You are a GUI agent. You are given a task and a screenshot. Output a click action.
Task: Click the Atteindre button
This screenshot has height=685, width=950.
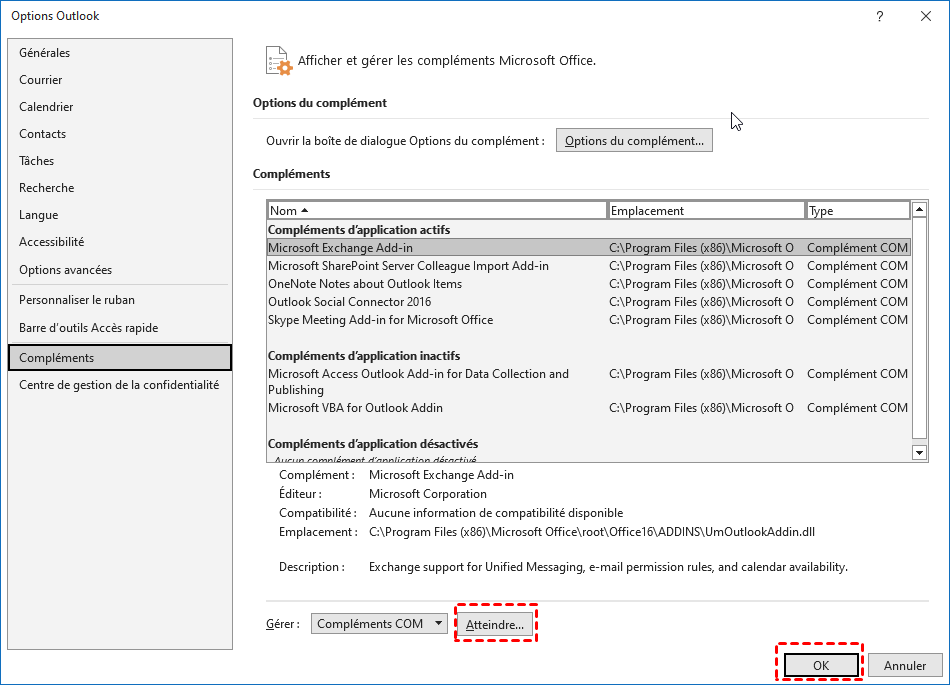click(x=495, y=624)
